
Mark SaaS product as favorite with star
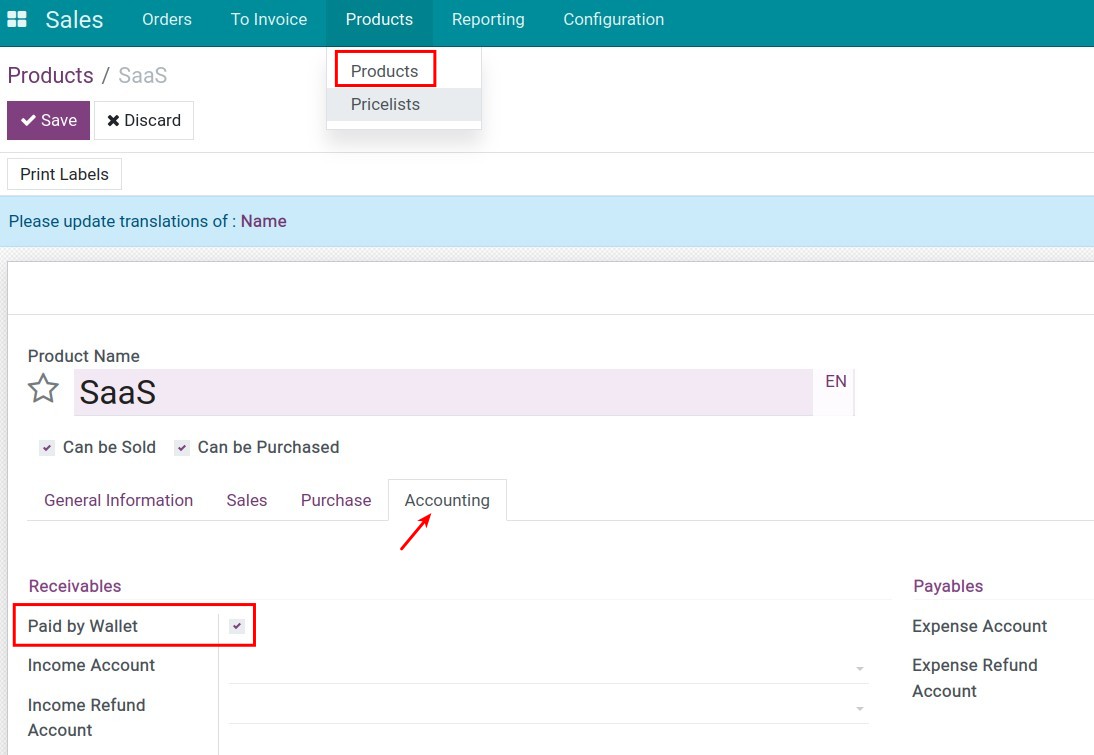[x=43, y=389]
